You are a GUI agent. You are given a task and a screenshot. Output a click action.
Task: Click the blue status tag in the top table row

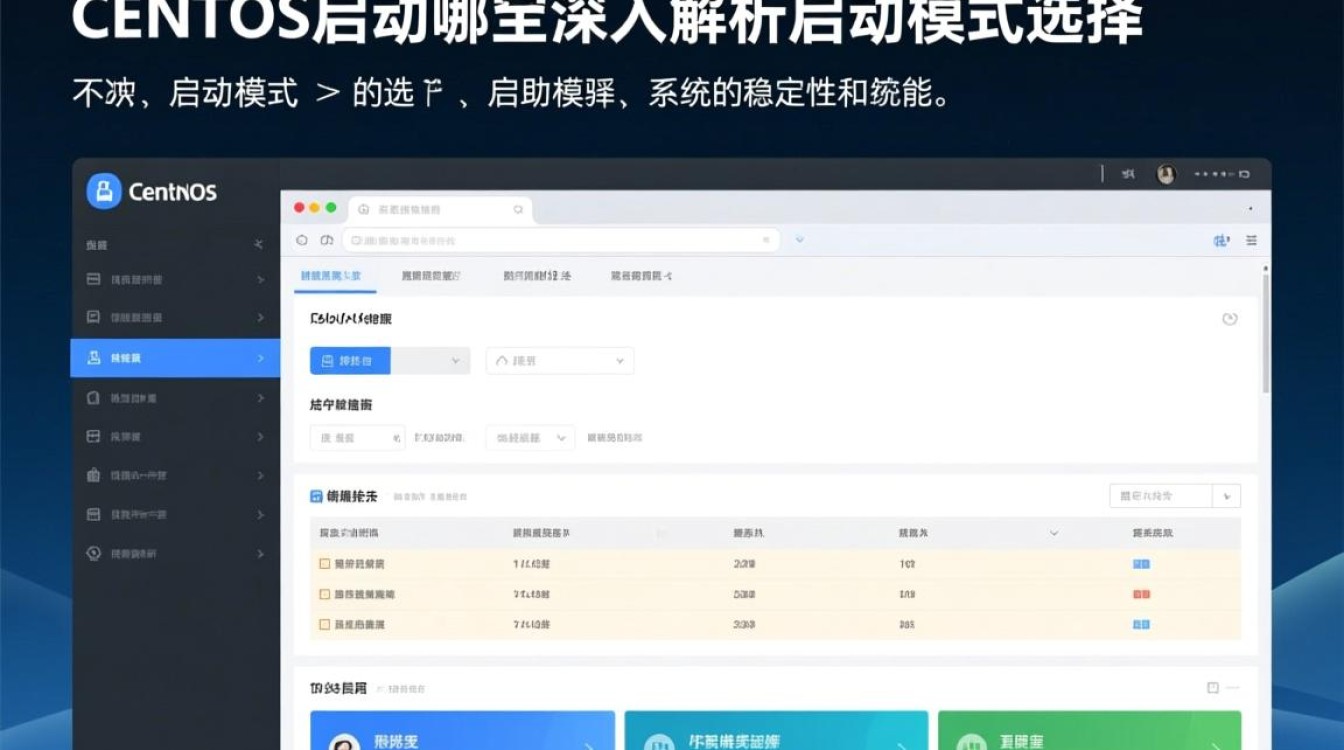1141,564
